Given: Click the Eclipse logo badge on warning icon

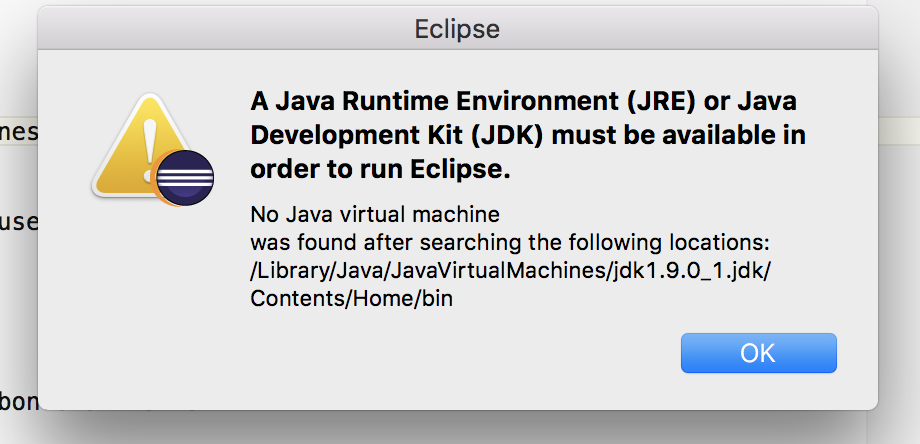Looking at the screenshot, I should 185,178.
